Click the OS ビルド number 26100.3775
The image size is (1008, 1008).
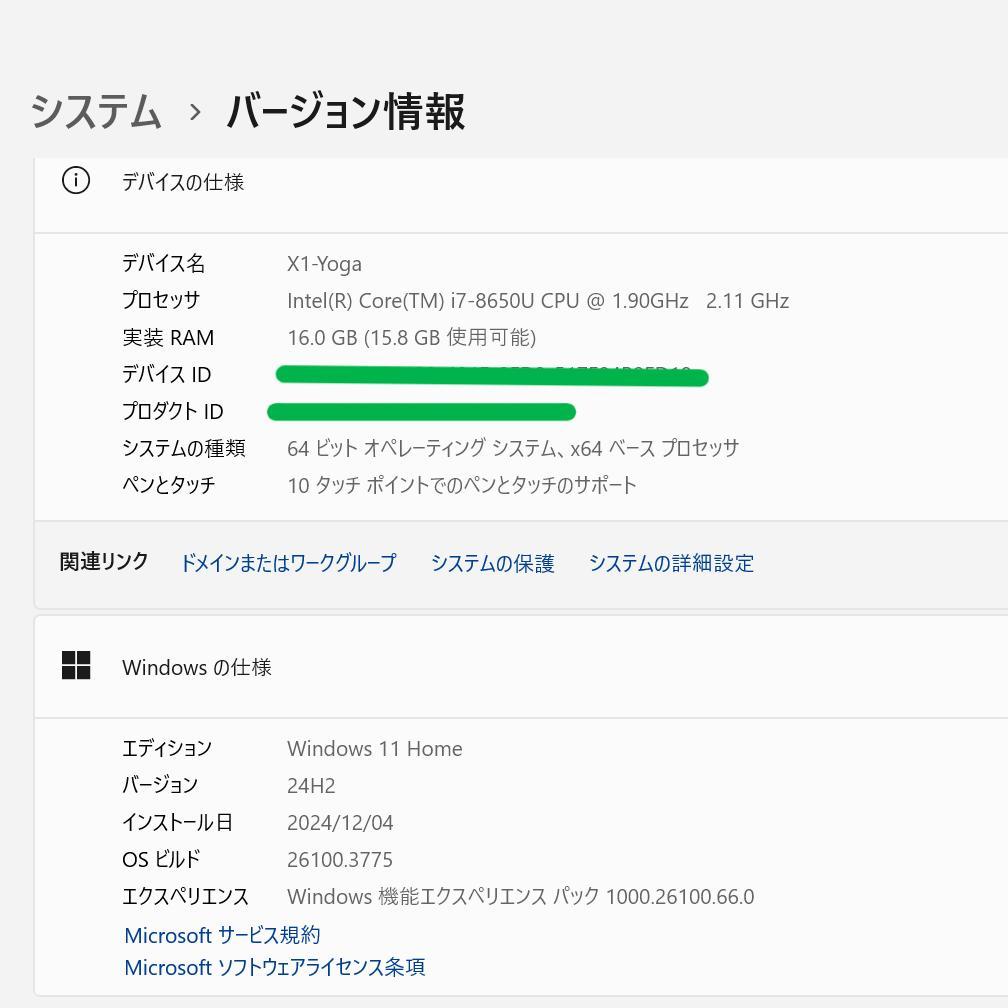coord(341,859)
